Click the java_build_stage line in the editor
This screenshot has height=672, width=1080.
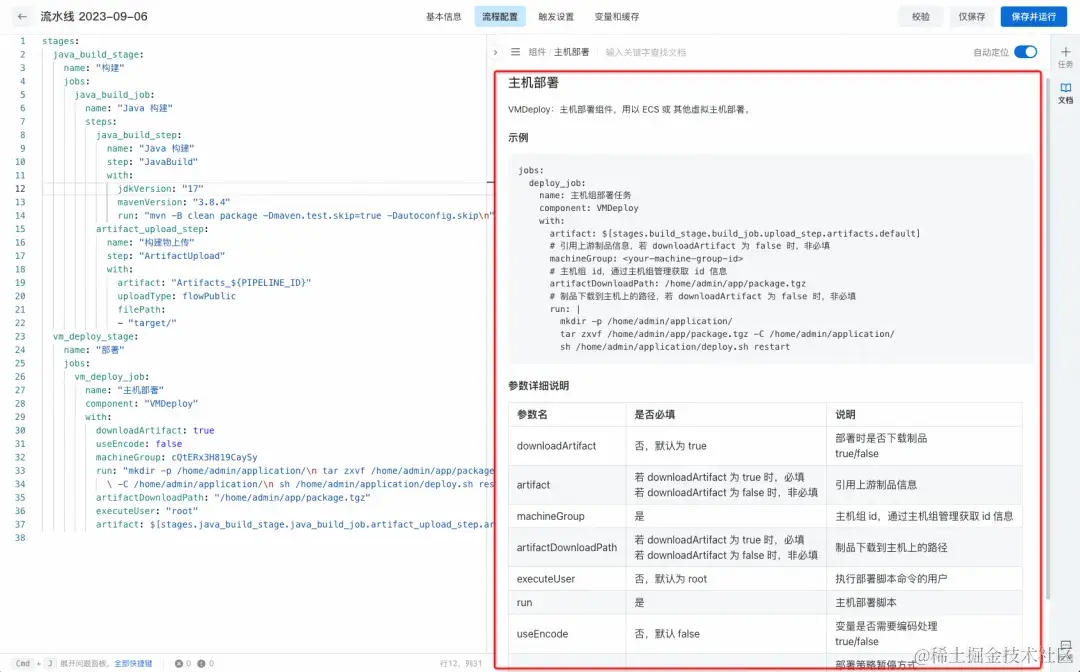[98, 54]
